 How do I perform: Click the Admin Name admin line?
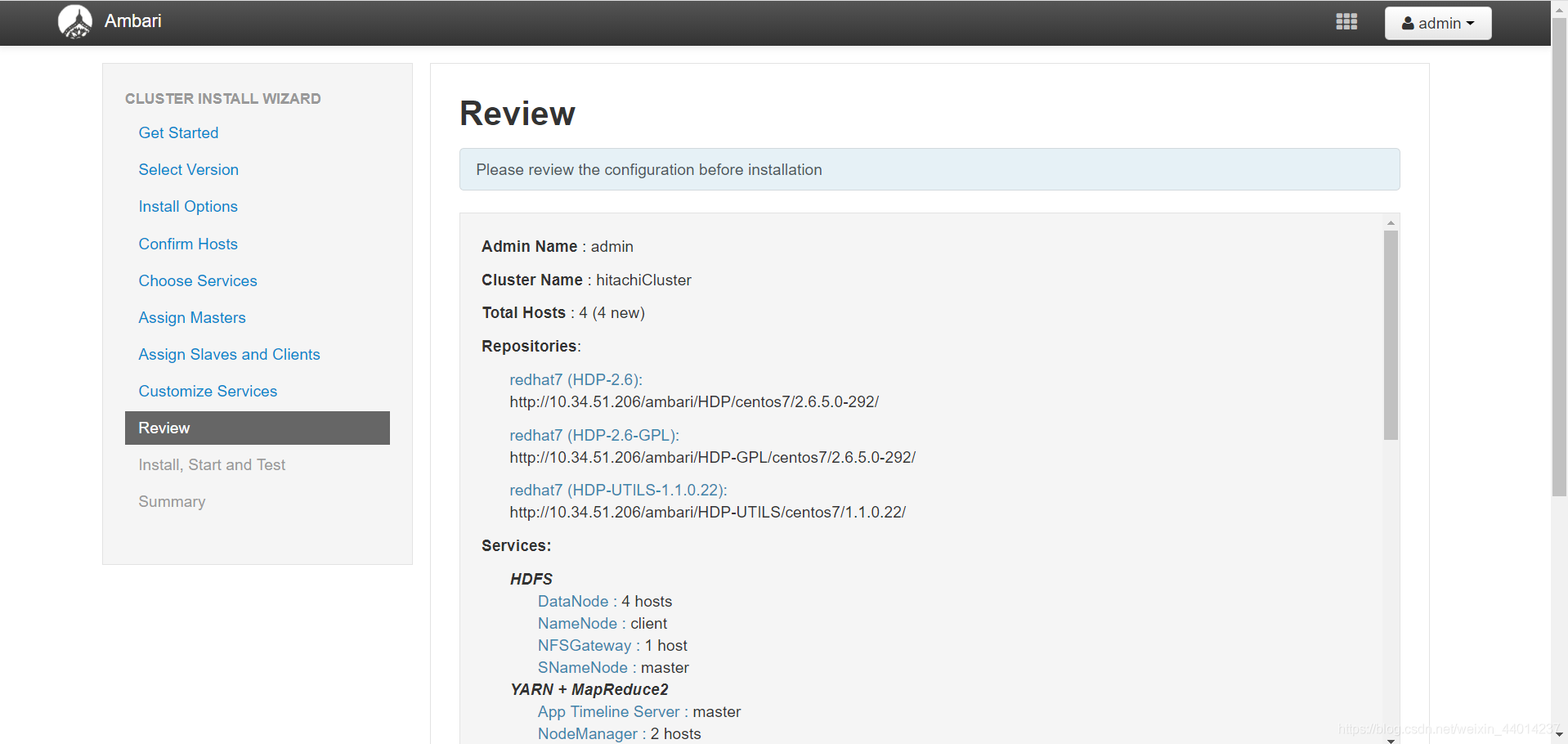558,246
